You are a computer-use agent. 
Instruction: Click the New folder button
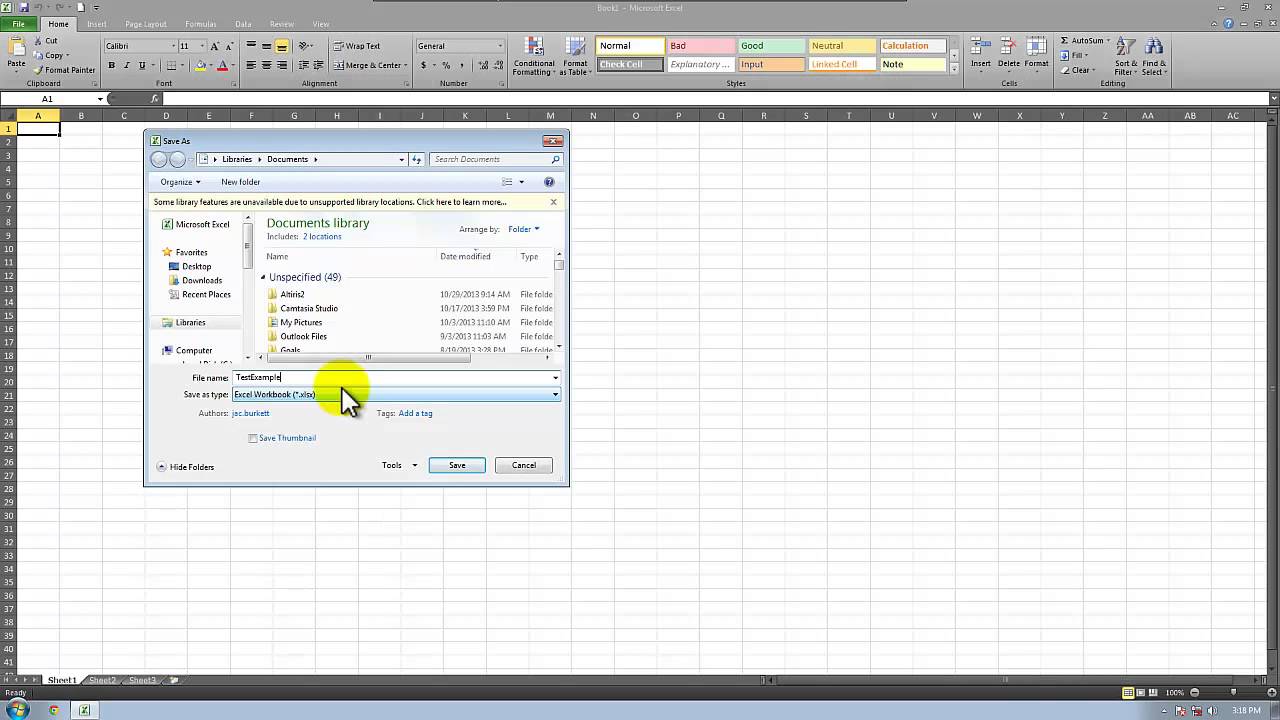[x=240, y=182]
